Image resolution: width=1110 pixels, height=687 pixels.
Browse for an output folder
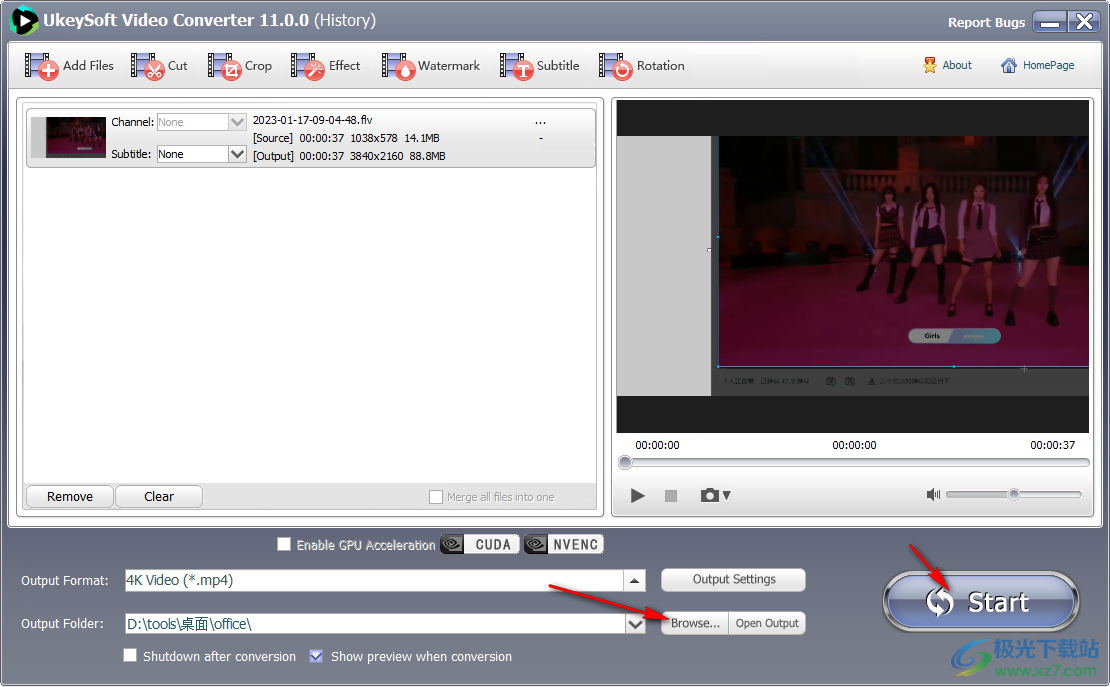pyautogui.click(x=694, y=623)
